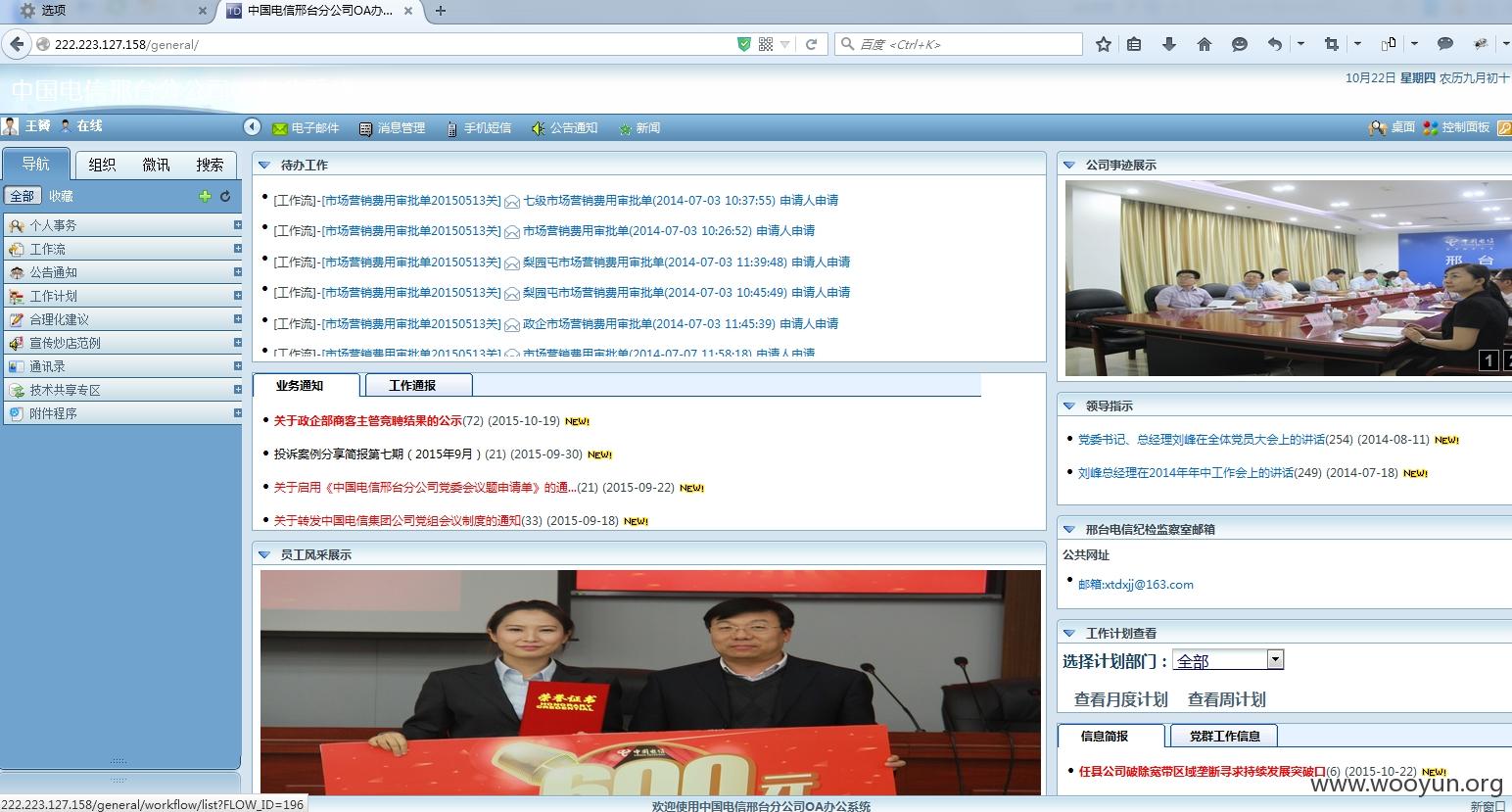1512x812 pixels.
Task: Collapse the sidebar with the round arrow
Action: [x=252, y=127]
